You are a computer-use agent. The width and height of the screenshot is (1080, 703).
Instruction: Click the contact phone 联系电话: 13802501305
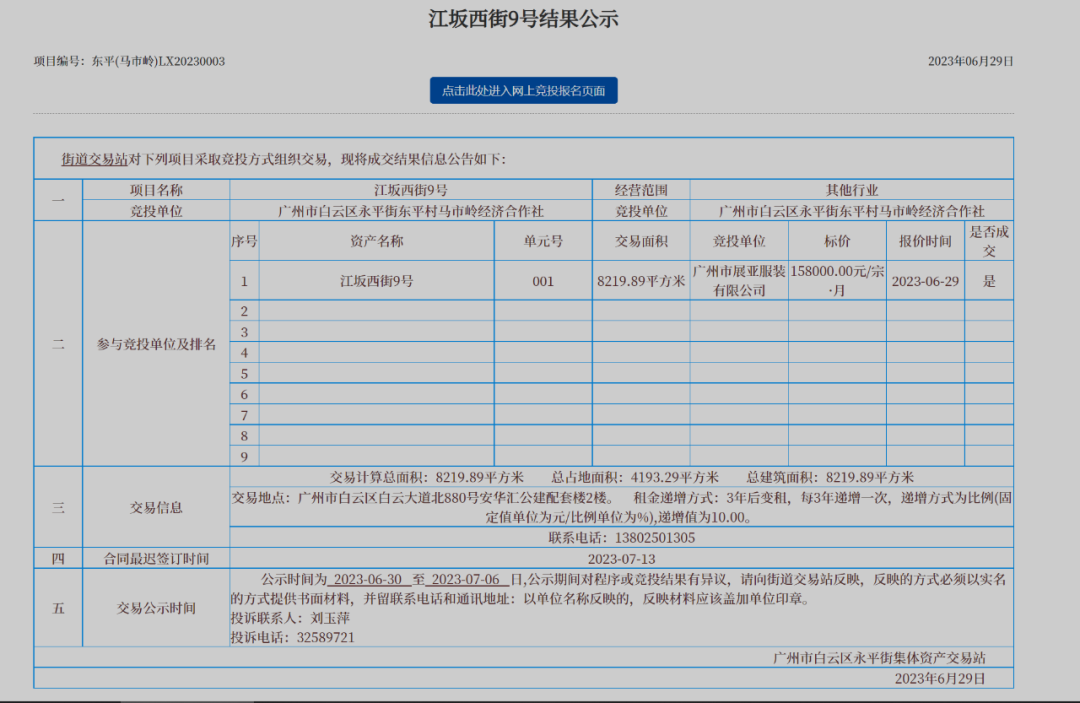pos(621,538)
